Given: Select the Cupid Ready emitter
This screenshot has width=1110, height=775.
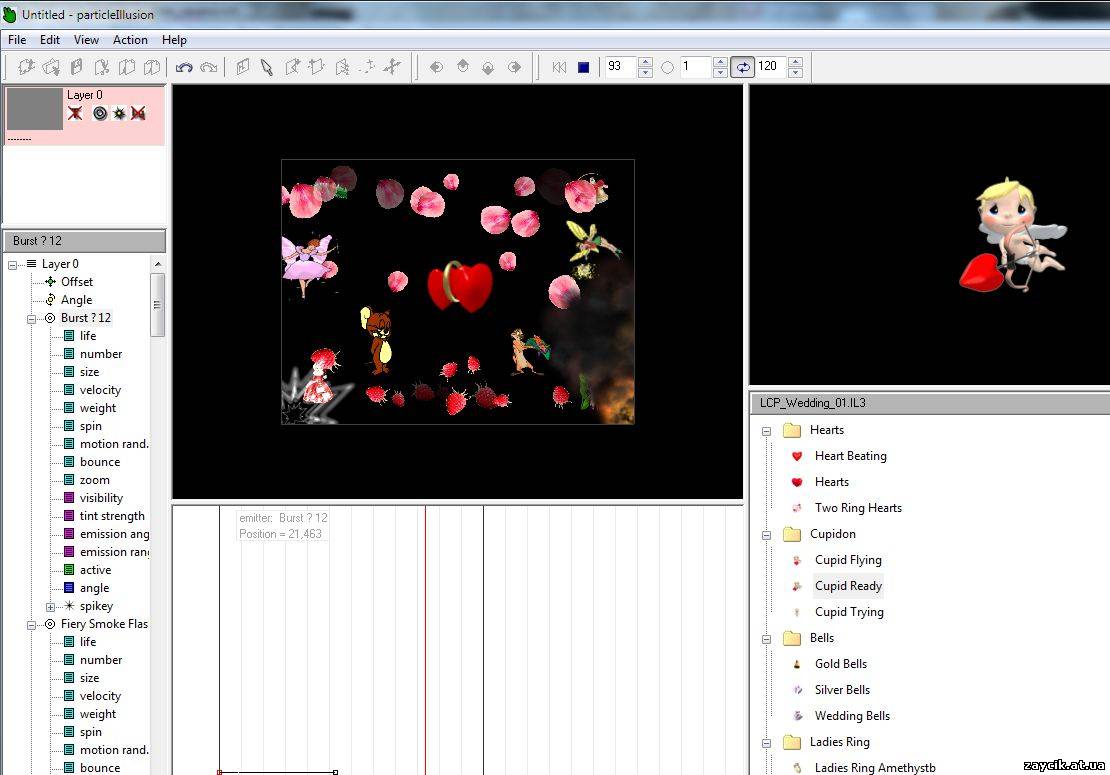Looking at the screenshot, I should 848,585.
